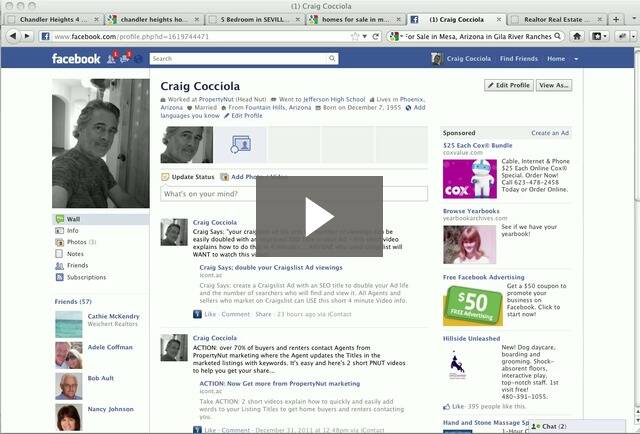Click large profile picture of Craig
This screenshot has width=640, height=434.
click(x=101, y=143)
